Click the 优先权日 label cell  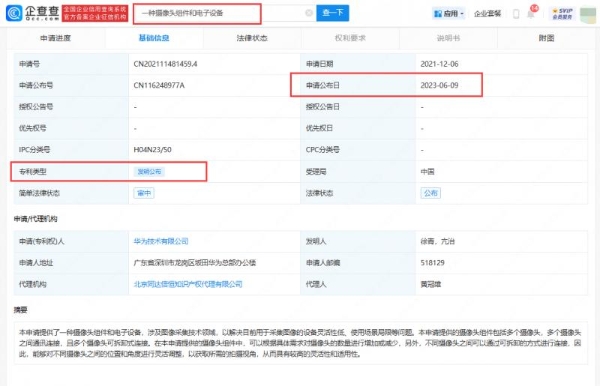[x=358, y=128]
